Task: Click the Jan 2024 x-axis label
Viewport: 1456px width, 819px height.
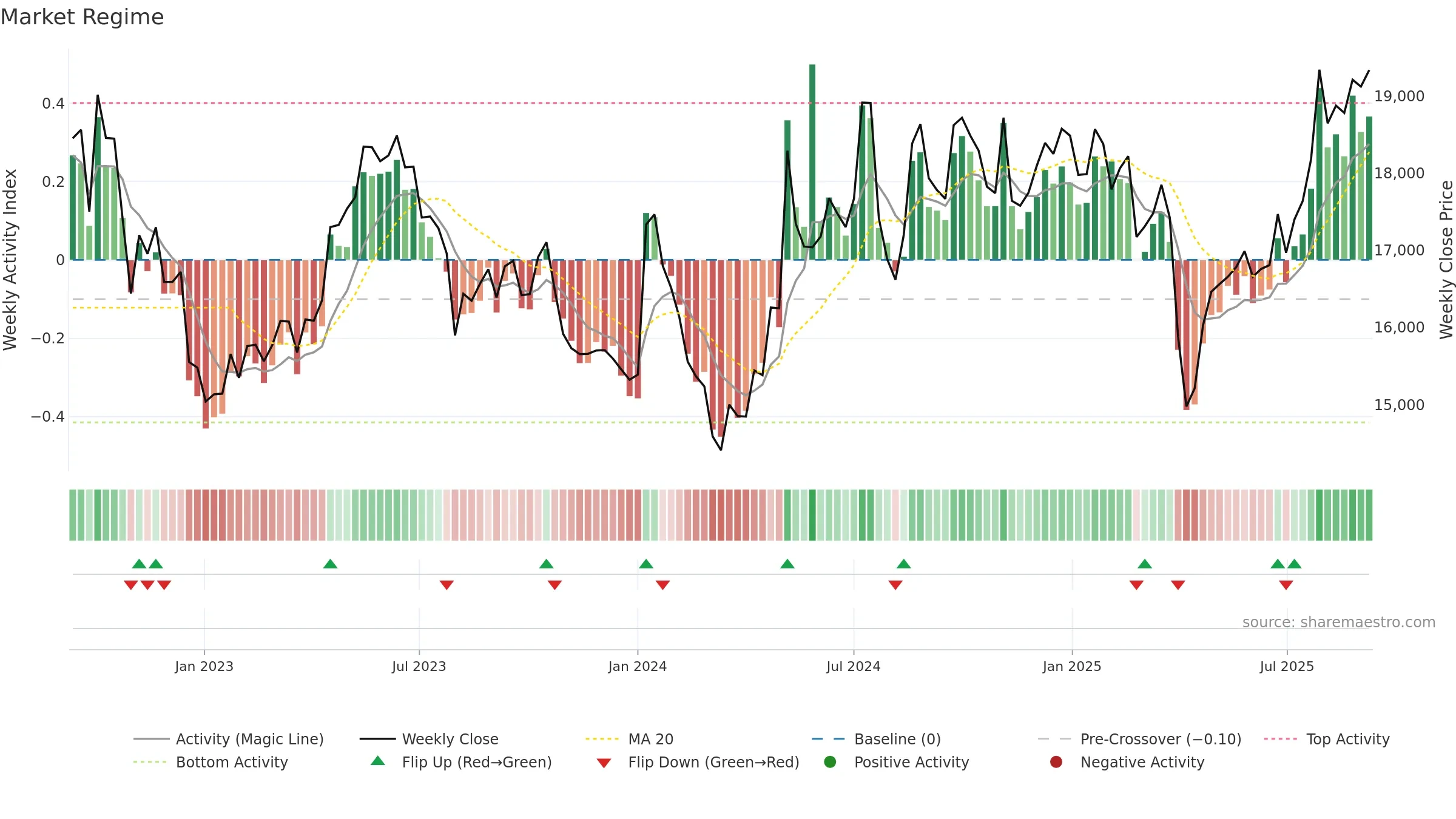Action: coord(638,666)
